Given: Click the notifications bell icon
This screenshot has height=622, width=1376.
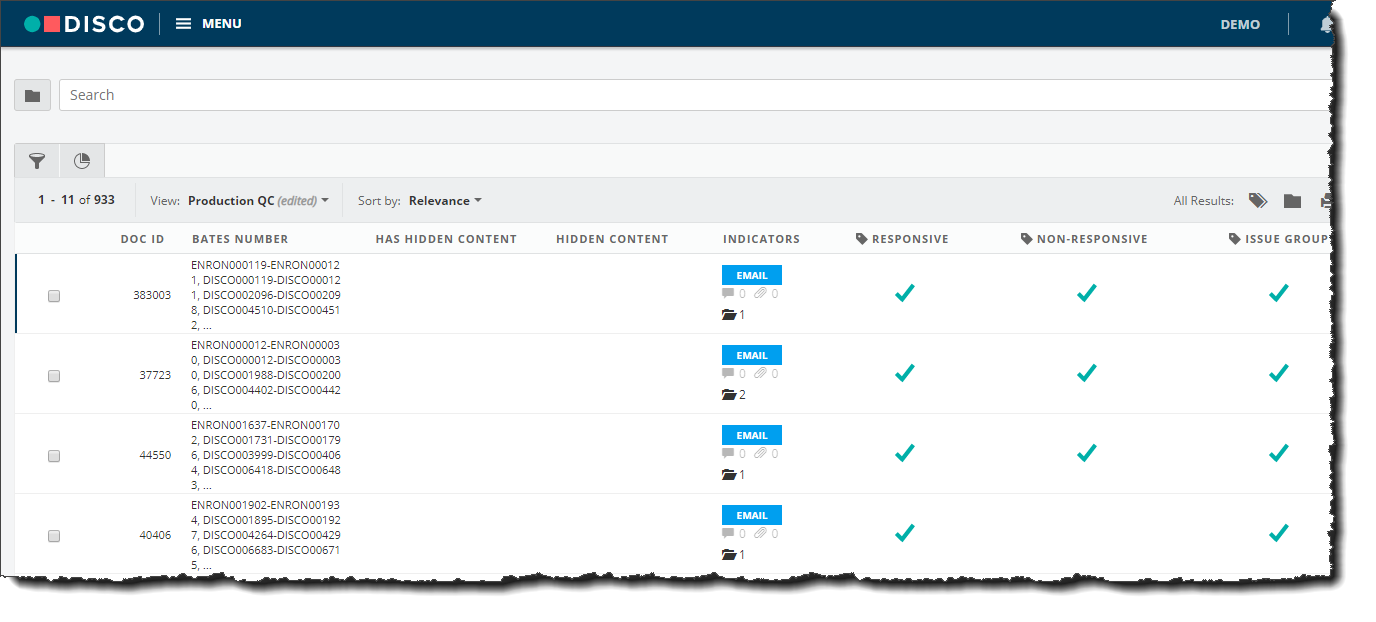Looking at the screenshot, I should (1326, 25).
